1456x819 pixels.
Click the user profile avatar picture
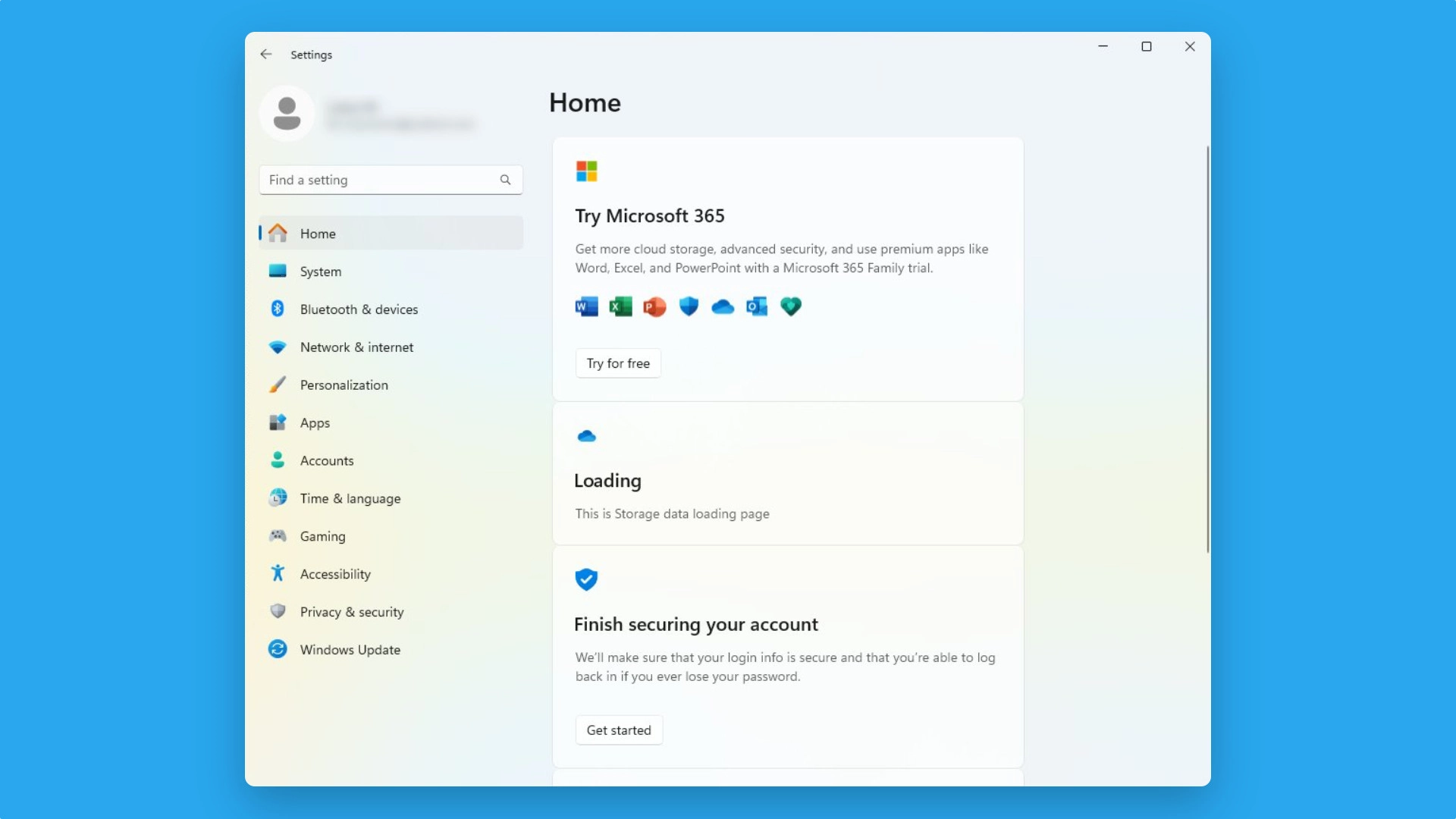coord(287,114)
